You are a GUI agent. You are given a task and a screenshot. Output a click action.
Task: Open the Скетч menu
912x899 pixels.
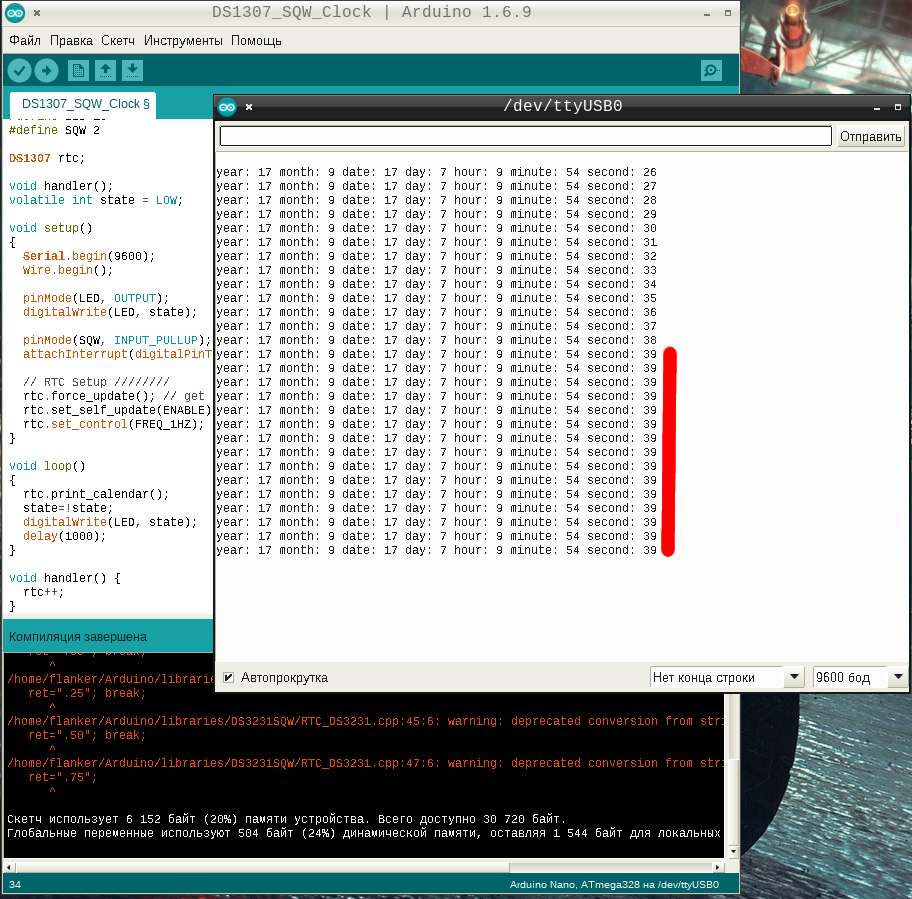point(118,41)
